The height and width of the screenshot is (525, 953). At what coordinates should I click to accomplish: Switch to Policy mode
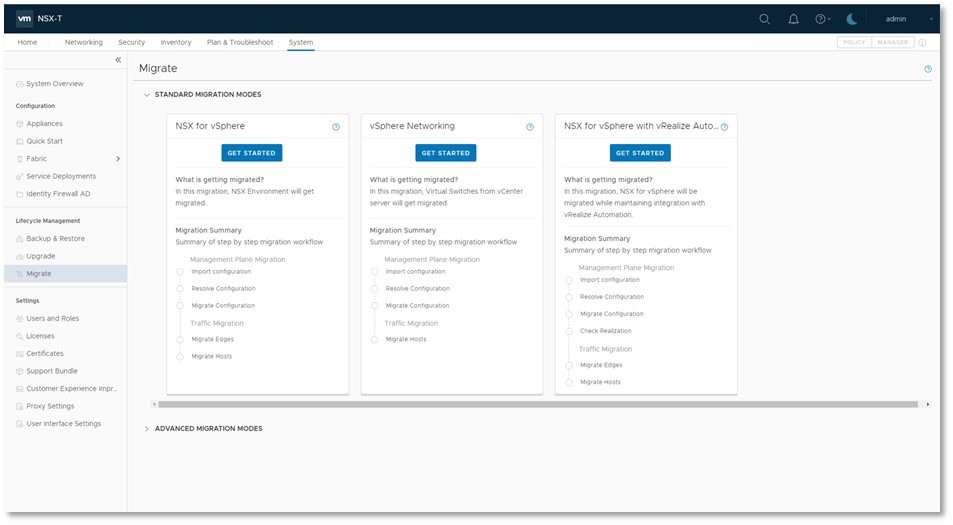tap(854, 43)
